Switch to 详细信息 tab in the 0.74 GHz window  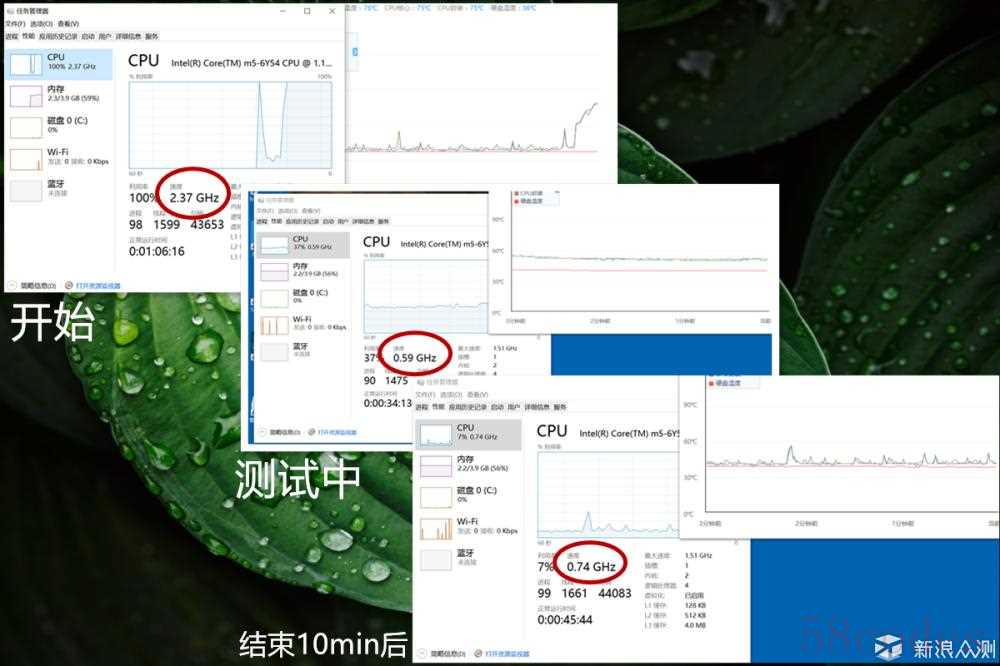(x=537, y=407)
